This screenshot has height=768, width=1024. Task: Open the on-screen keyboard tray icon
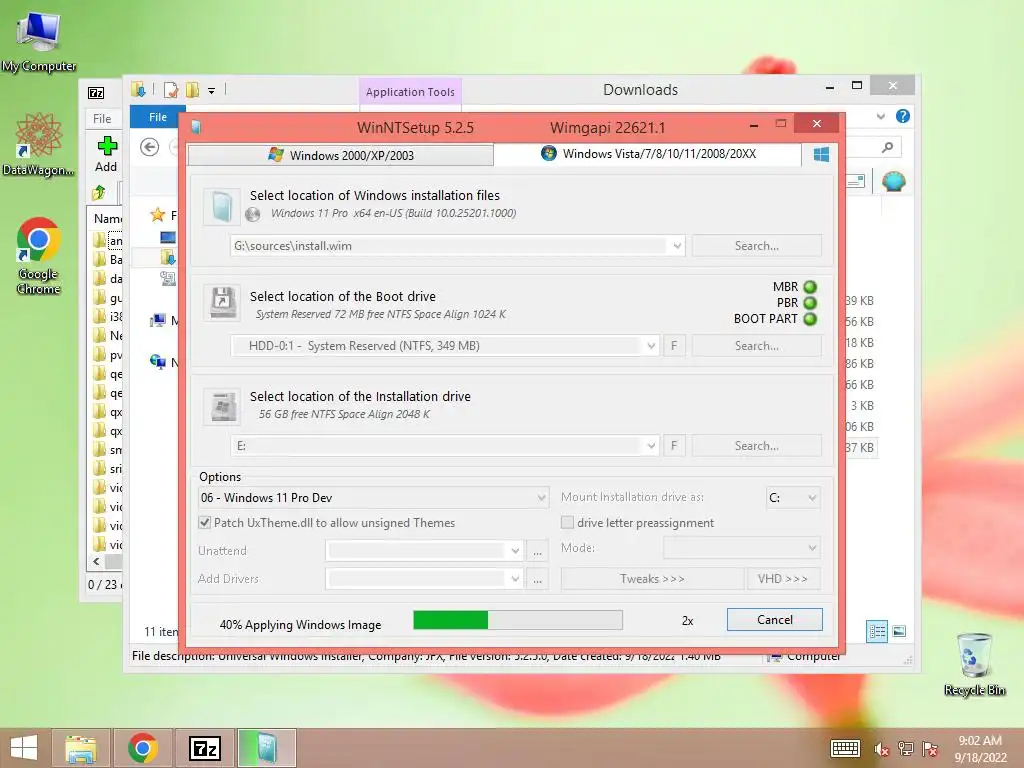point(845,749)
